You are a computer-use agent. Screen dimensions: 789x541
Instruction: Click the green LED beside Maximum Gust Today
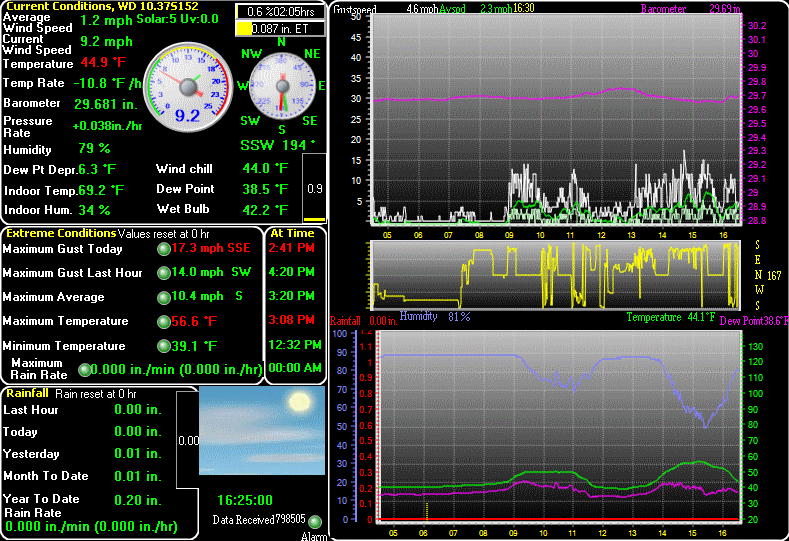[164, 249]
